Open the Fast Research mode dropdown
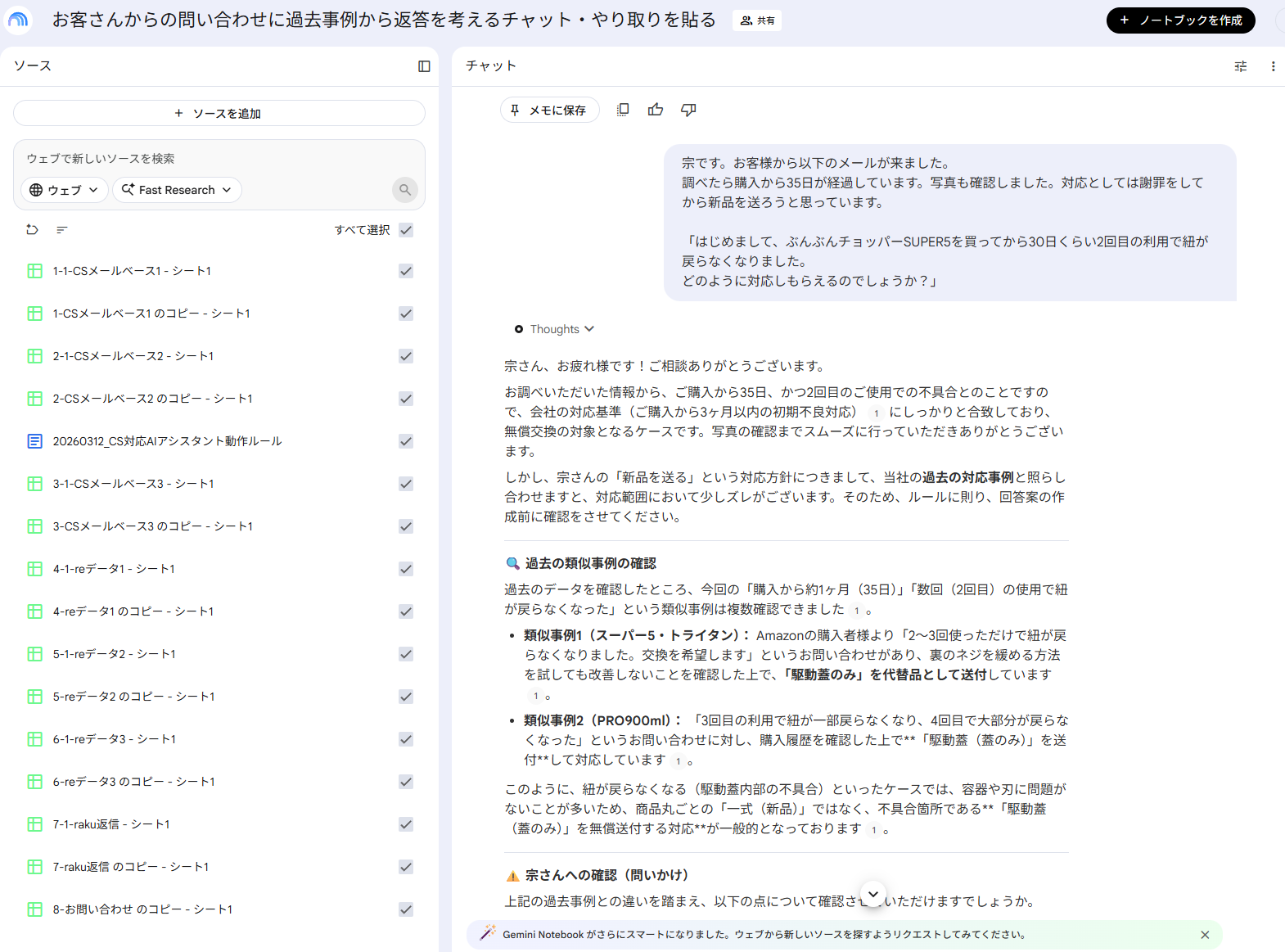Image resolution: width=1285 pixels, height=952 pixels. point(177,190)
